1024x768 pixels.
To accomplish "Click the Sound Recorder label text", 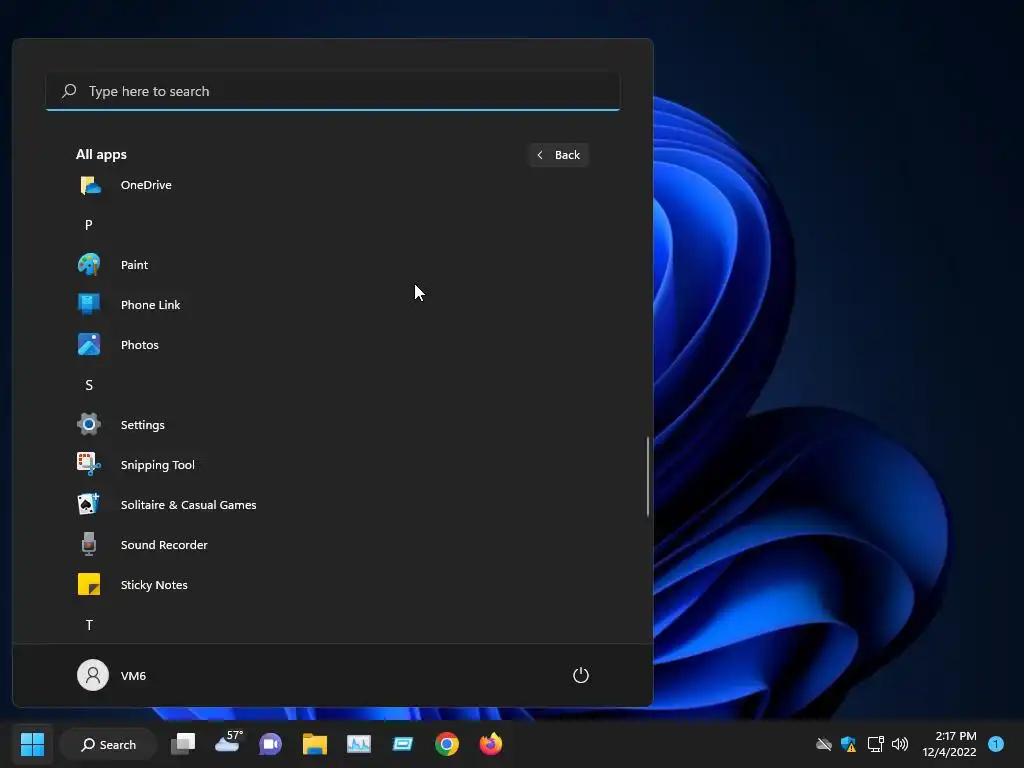I will [164, 545].
